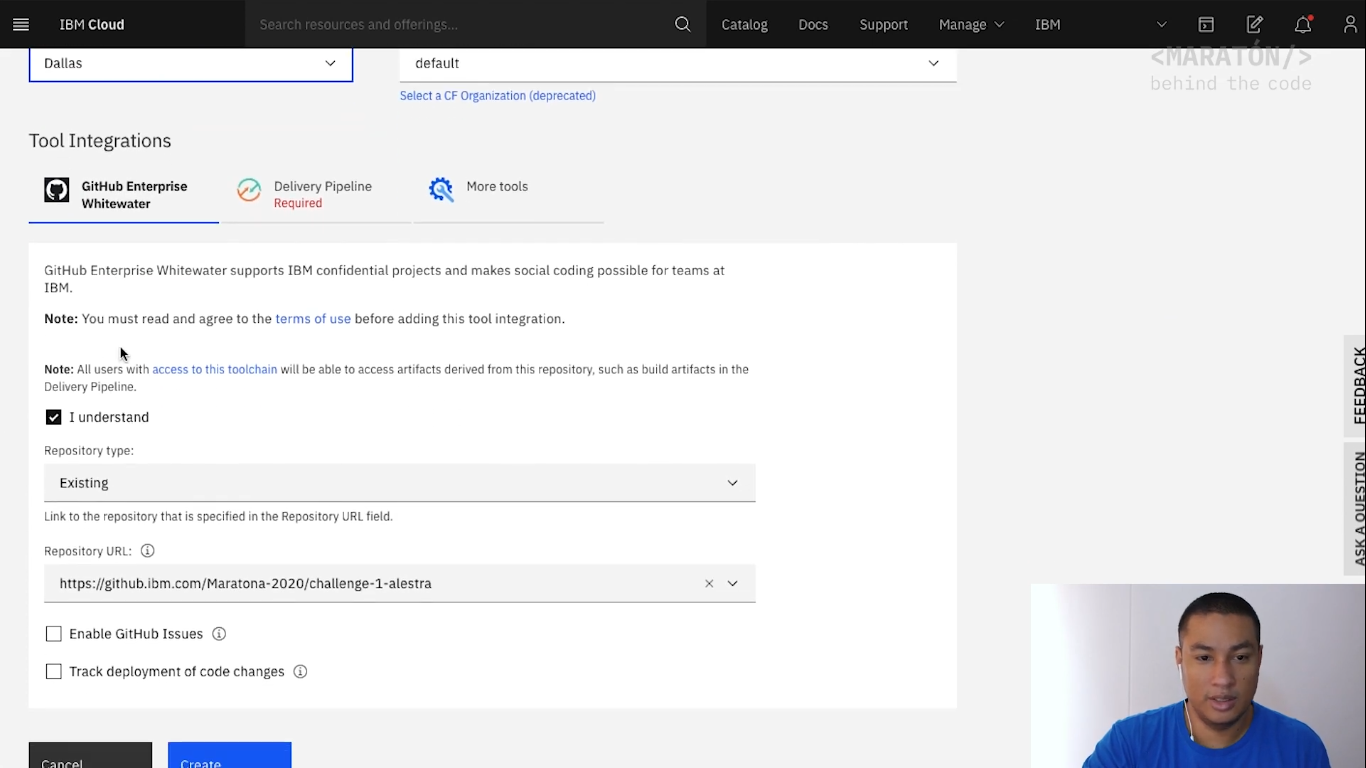Screen dimensions: 1366x768
Task: Open the Repository type Existing dropdown
Action: point(400,483)
